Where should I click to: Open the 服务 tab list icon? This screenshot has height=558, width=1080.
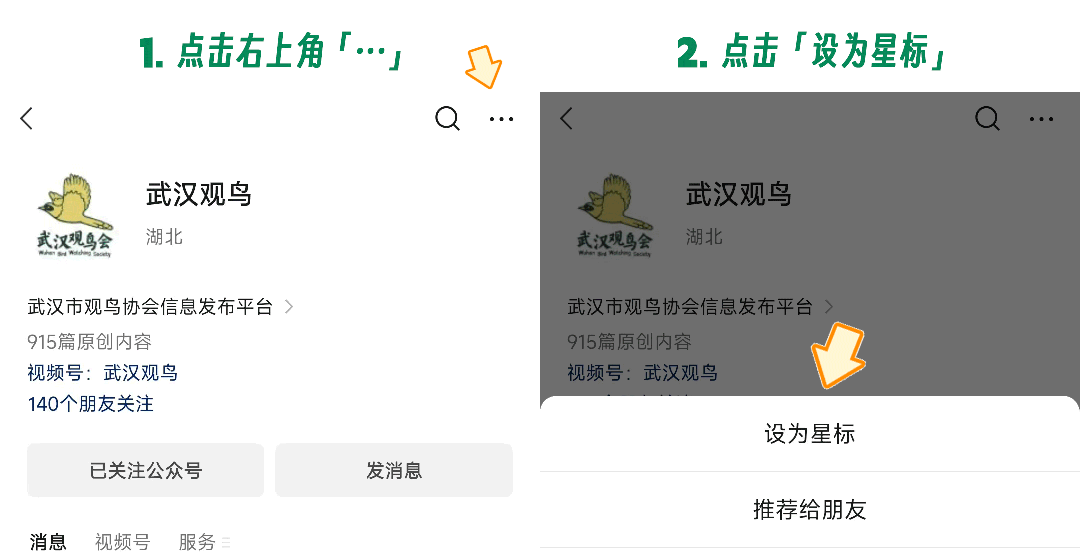click(x=226, y=543)
